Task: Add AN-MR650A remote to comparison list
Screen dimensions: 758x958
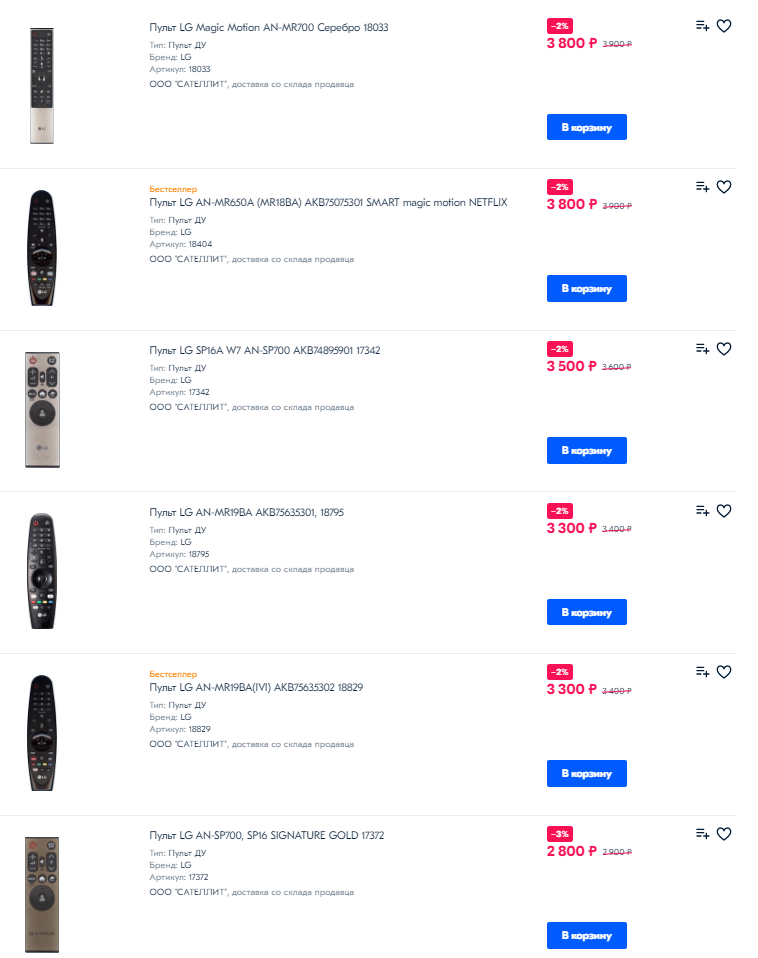Action: point(702,186)
